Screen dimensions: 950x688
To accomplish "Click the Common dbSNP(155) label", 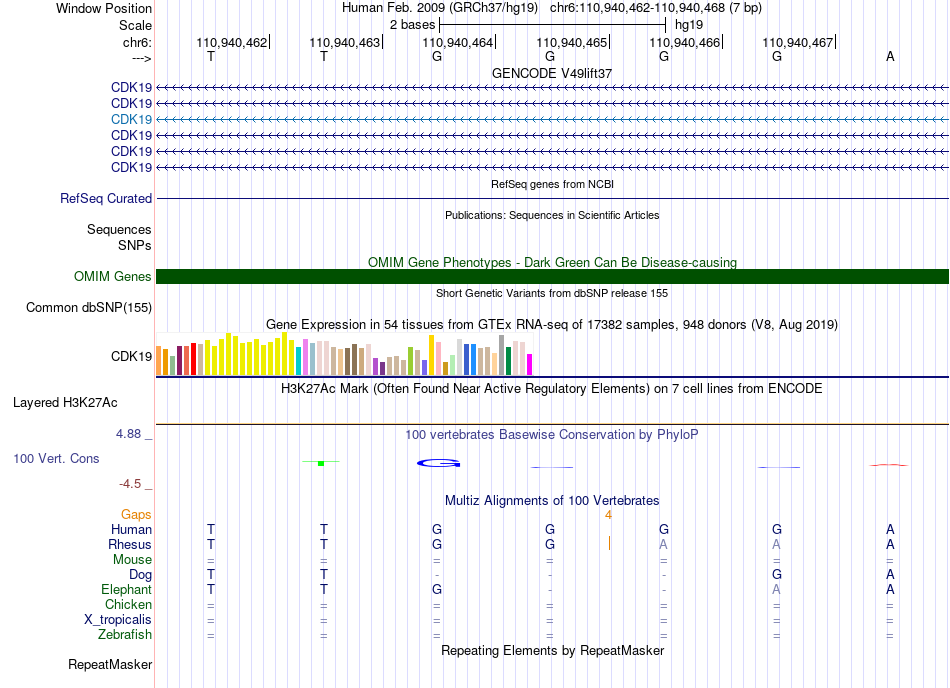I will pos(88,308).
